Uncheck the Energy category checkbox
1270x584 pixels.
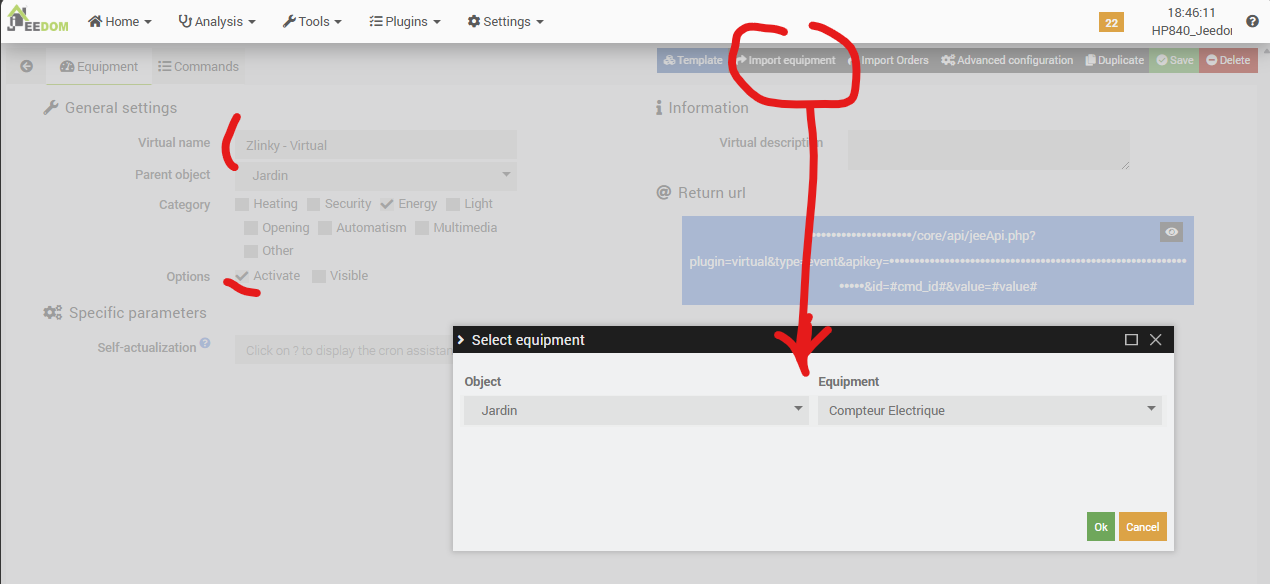coord(387,204)
